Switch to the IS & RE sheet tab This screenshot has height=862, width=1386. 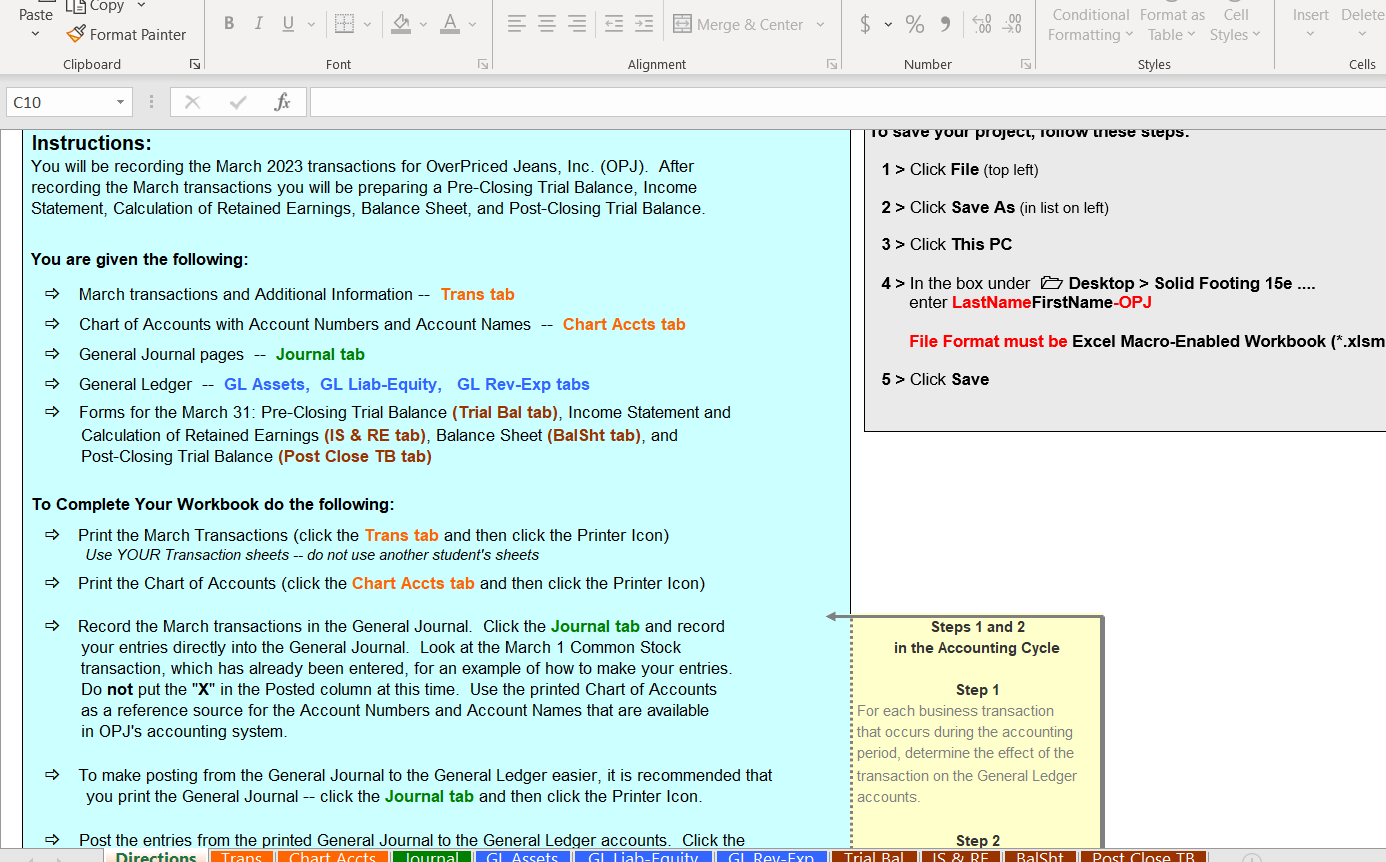[x=960, y=856]
